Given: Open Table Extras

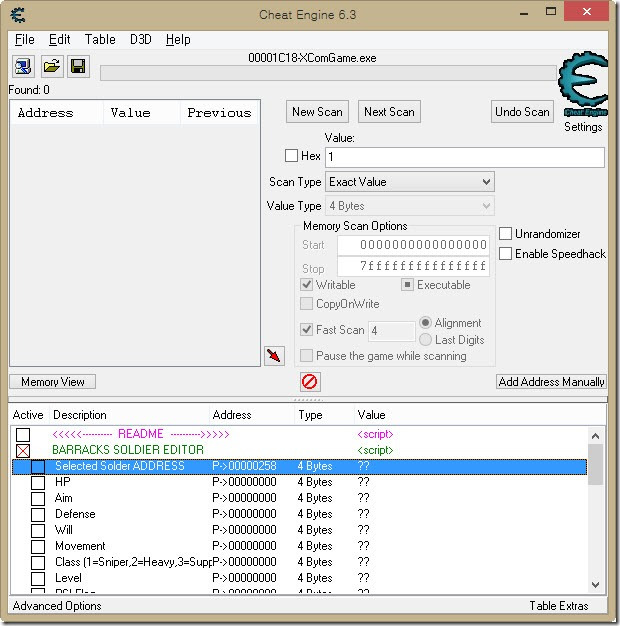Looking at the screenshot, I should click(x=559, y=606).
